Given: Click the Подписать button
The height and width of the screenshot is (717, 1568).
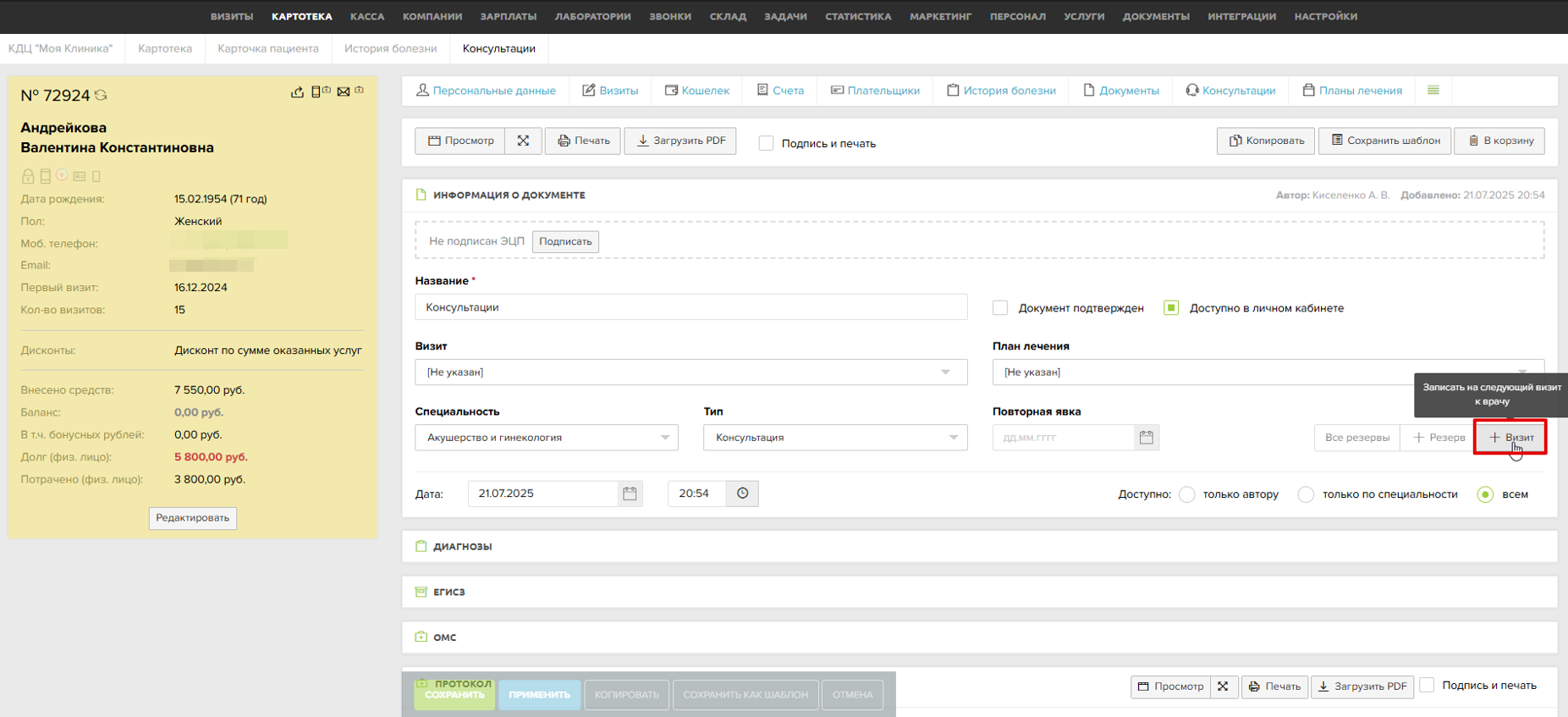Looking at the screenshot, I should coord(566,242).
